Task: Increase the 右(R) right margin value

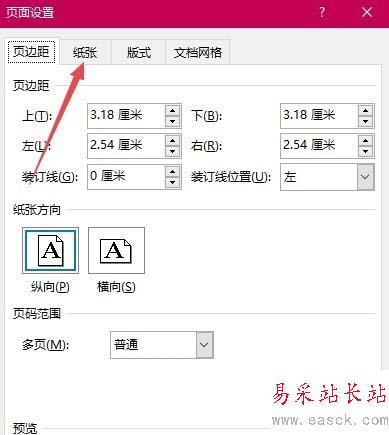Action: pyautogui.click(x=366, y=140)
